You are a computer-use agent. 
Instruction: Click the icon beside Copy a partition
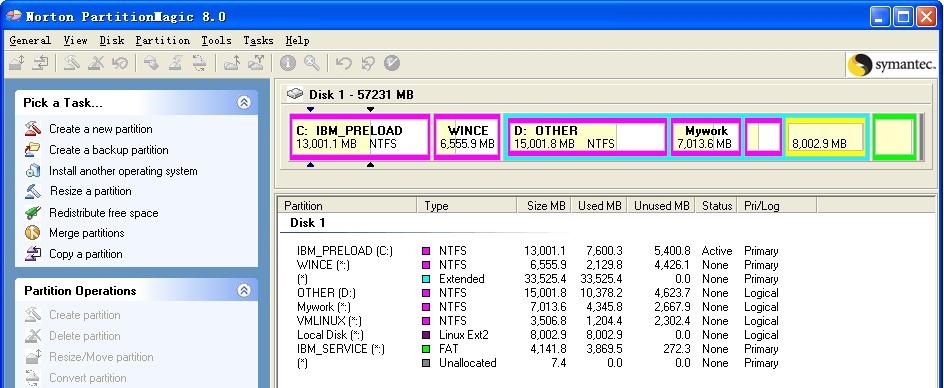point(33,254)
